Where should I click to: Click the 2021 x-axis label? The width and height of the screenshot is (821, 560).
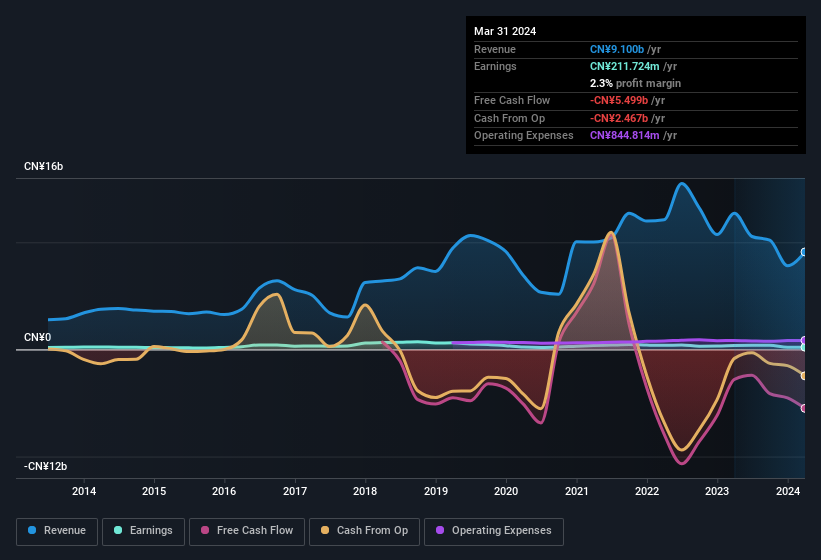[576, 491]
